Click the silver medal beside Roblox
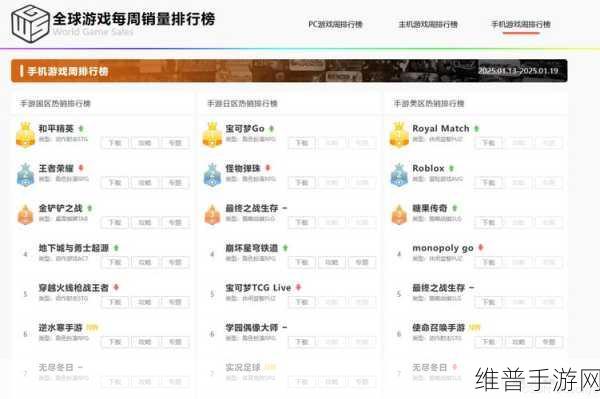This screenshot has width=600, height=399. click(x=399, y=175)
